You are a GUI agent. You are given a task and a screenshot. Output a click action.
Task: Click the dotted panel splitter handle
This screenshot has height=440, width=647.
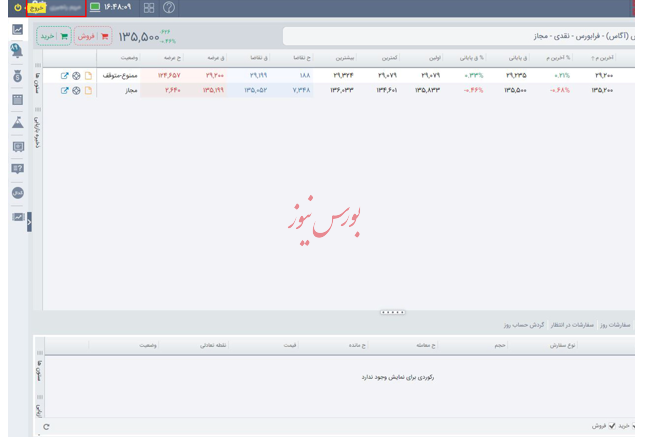pyautogui.click(x=392, y=312)
